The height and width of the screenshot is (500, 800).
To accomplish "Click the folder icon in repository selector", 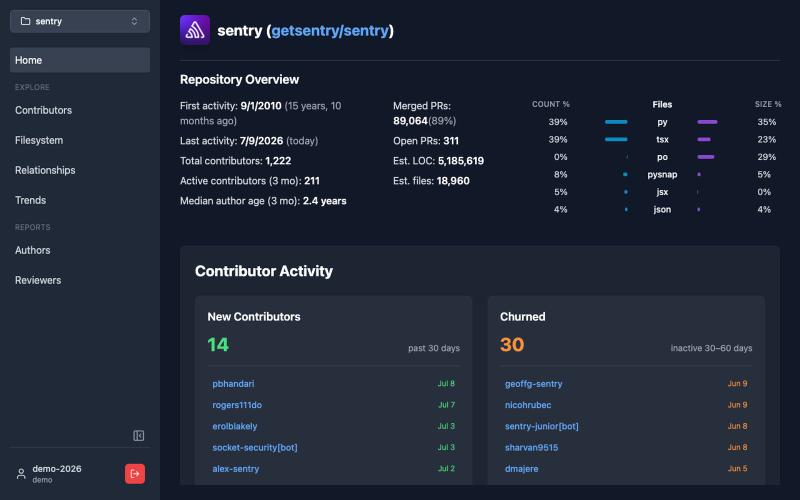I will click(25, 21).
